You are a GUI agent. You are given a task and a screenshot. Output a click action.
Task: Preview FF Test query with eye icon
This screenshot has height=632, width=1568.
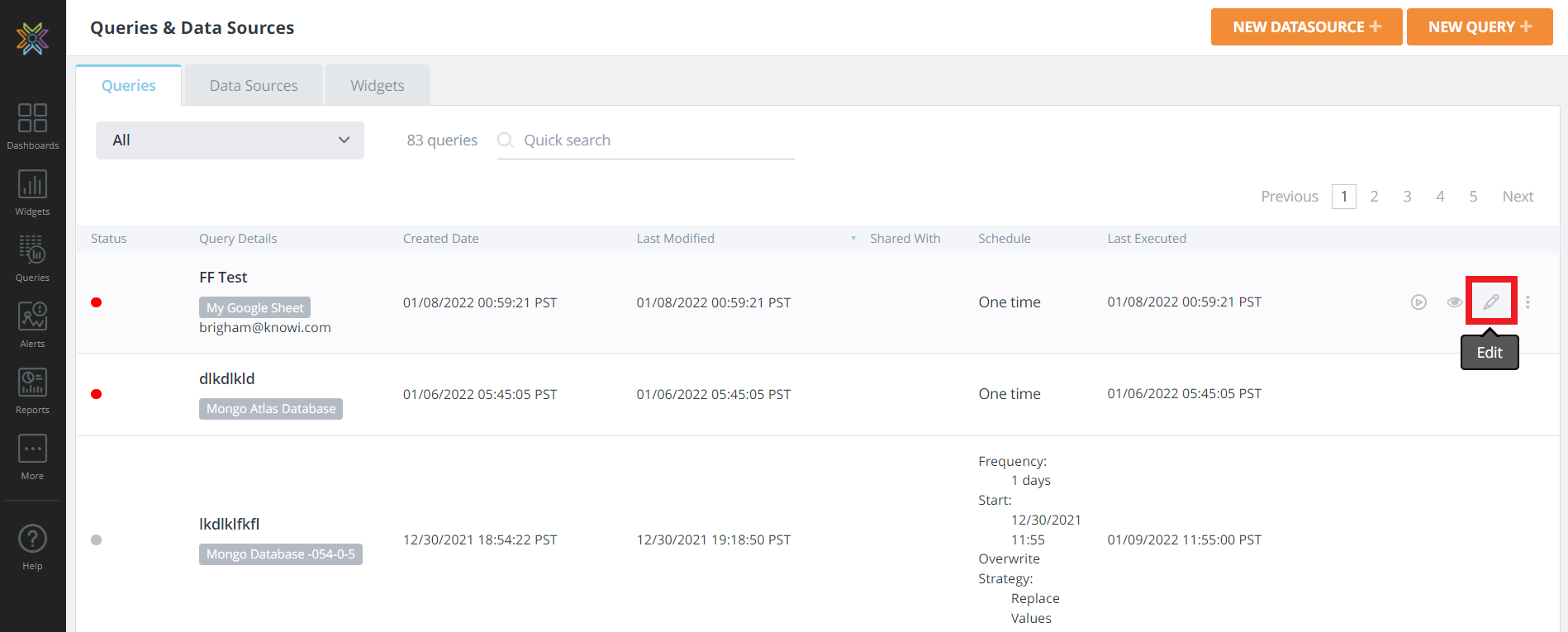pyautogui.click(x=1455, y=302)
